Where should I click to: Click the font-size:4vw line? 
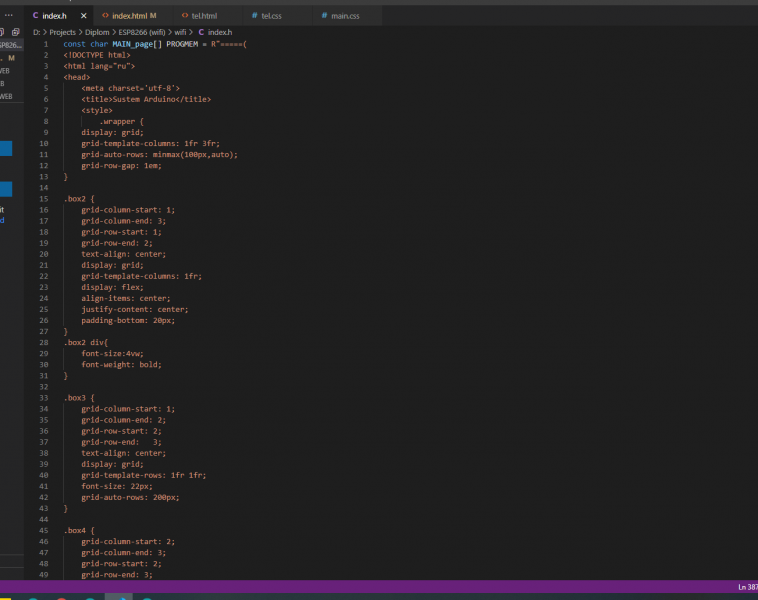click(112, 353)
